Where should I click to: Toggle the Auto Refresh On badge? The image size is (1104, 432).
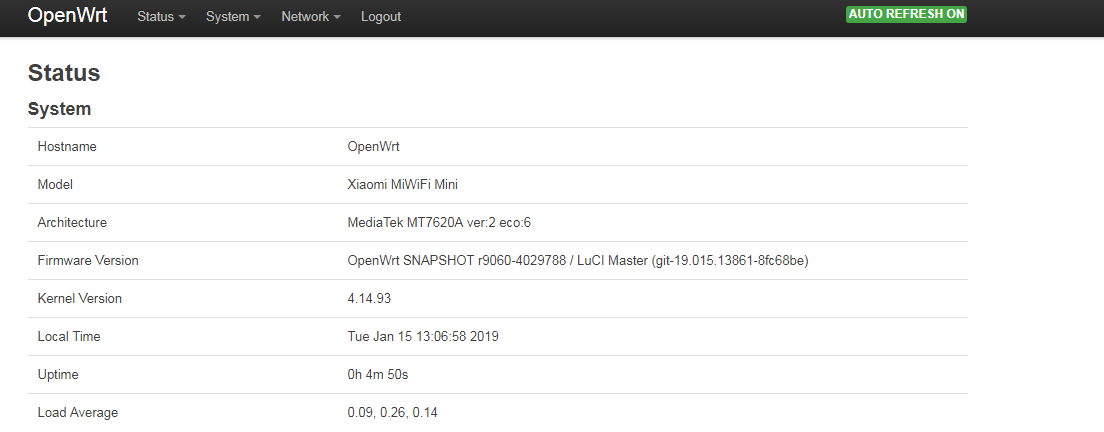(906, 14)
